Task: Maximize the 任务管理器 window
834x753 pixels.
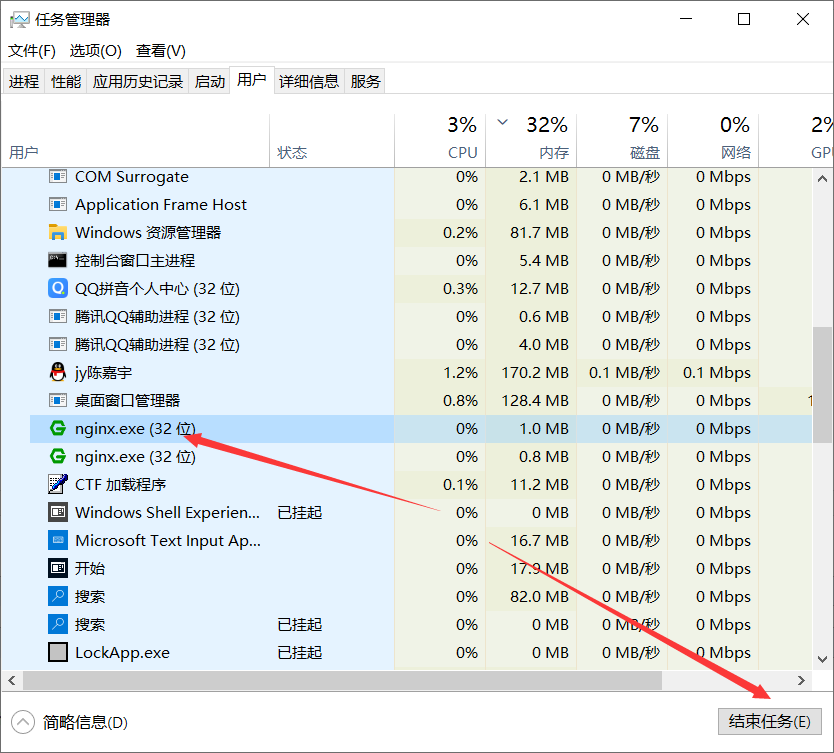Action: 744,20
